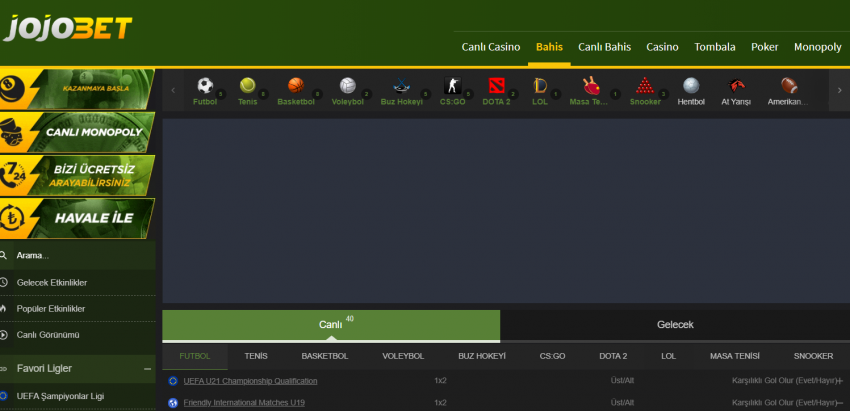This screenshot has width=850, height=411.
Task: Open UEFA Şampiyonlar Ligi league link
Action: point(60,396)
